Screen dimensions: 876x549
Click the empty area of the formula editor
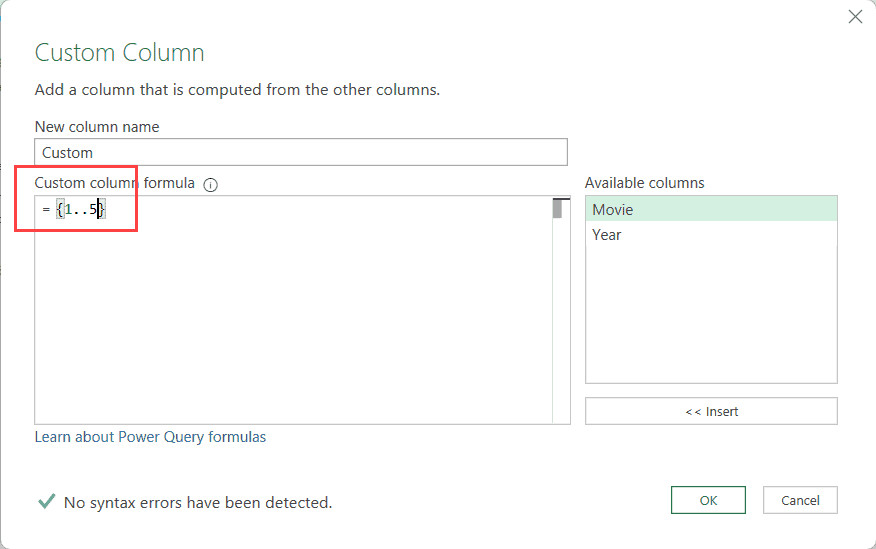click(x=290, y=320)
